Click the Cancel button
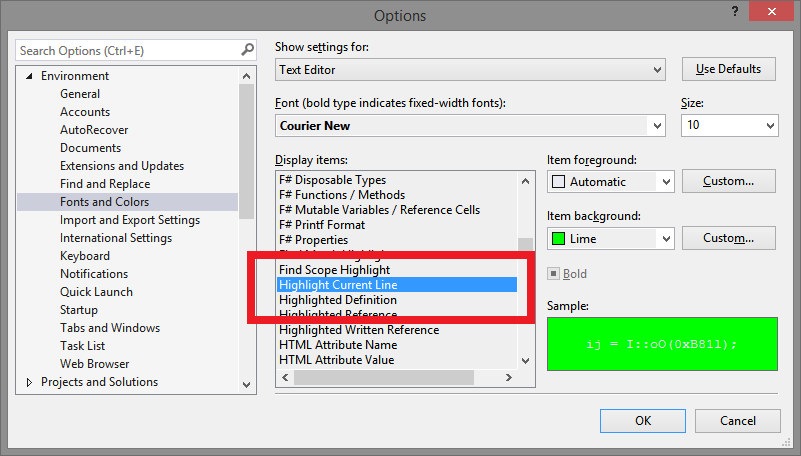 point(738,421)
